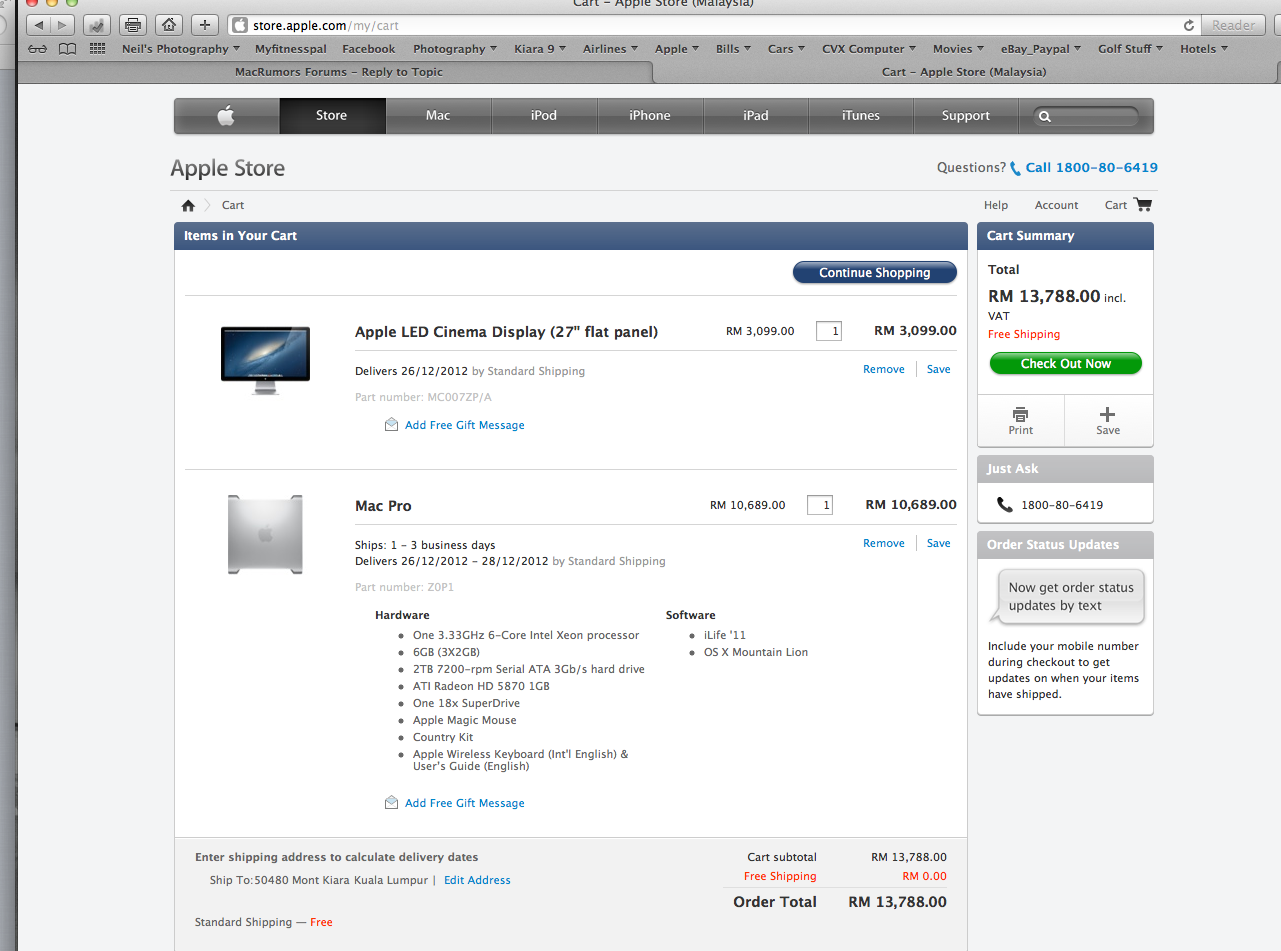Open the Help link
The width and height of the screenshot is (1281, 951).
pyautogui.click(x=996, y=205)
